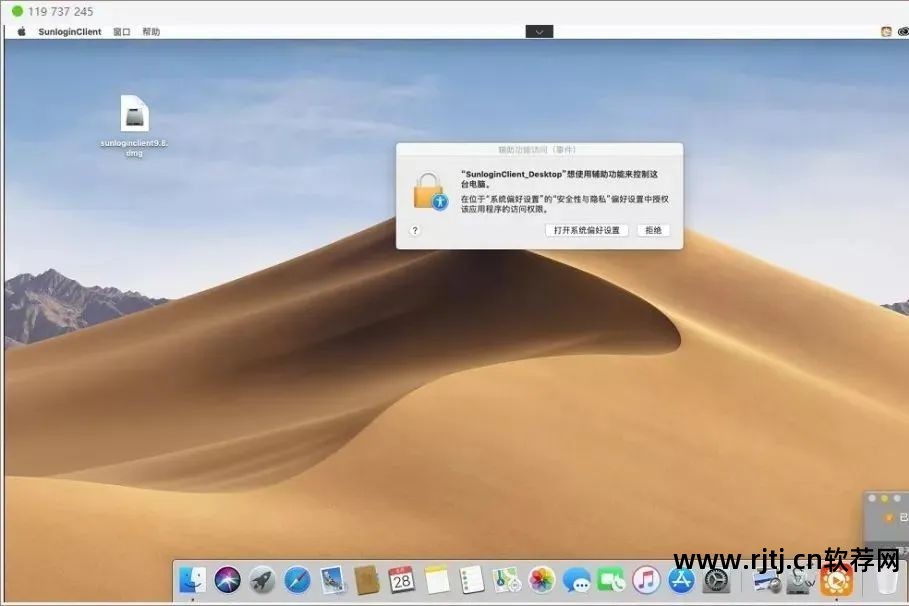Open the 帮助 menu
The width and height of the screenshot is (909, 606).
[151, 31]
